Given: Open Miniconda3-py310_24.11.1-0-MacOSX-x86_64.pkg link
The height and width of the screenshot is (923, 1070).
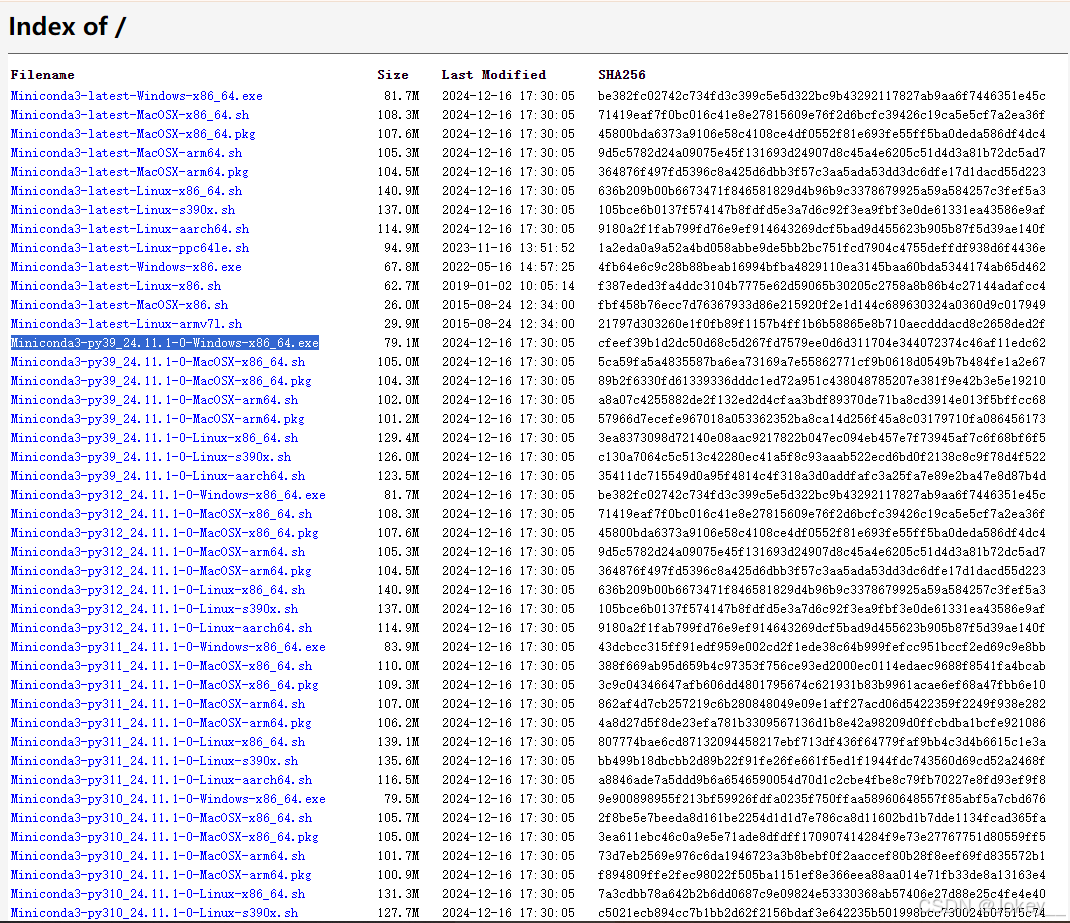Looking at the screenshot, I should (164, 837).
